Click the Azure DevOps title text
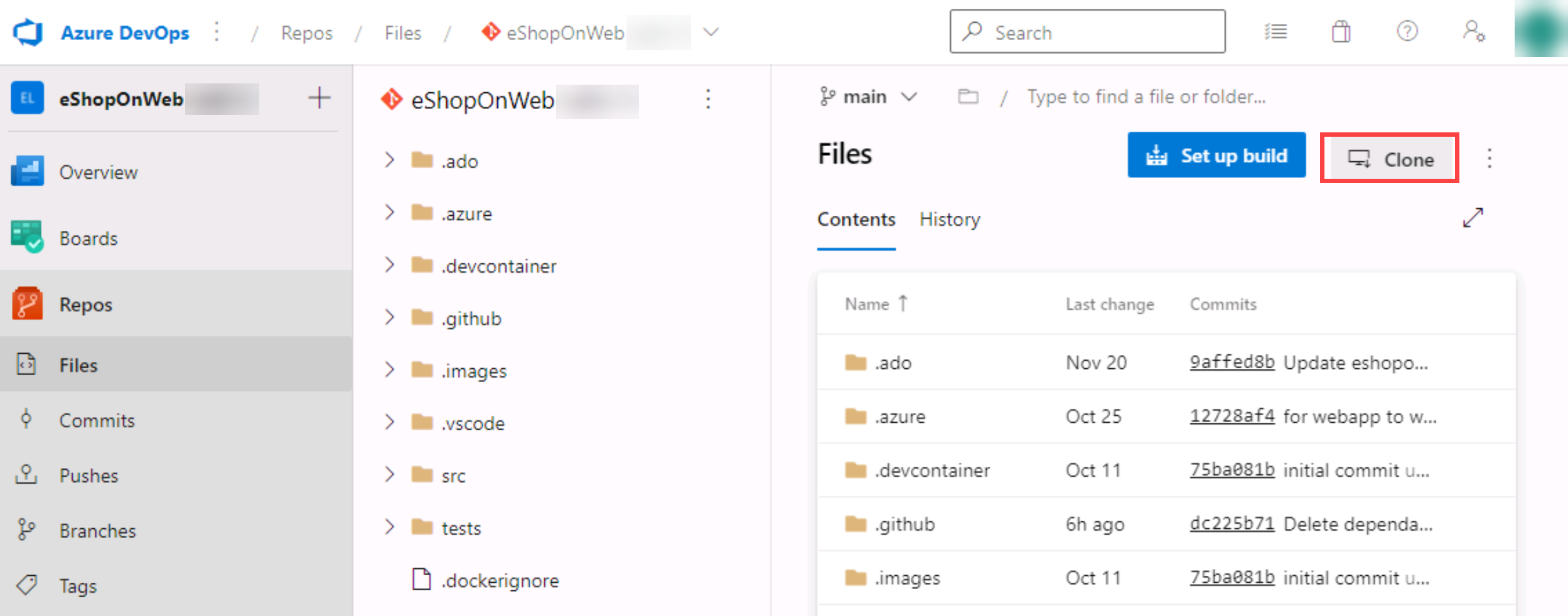 click(x=125, y=33)
